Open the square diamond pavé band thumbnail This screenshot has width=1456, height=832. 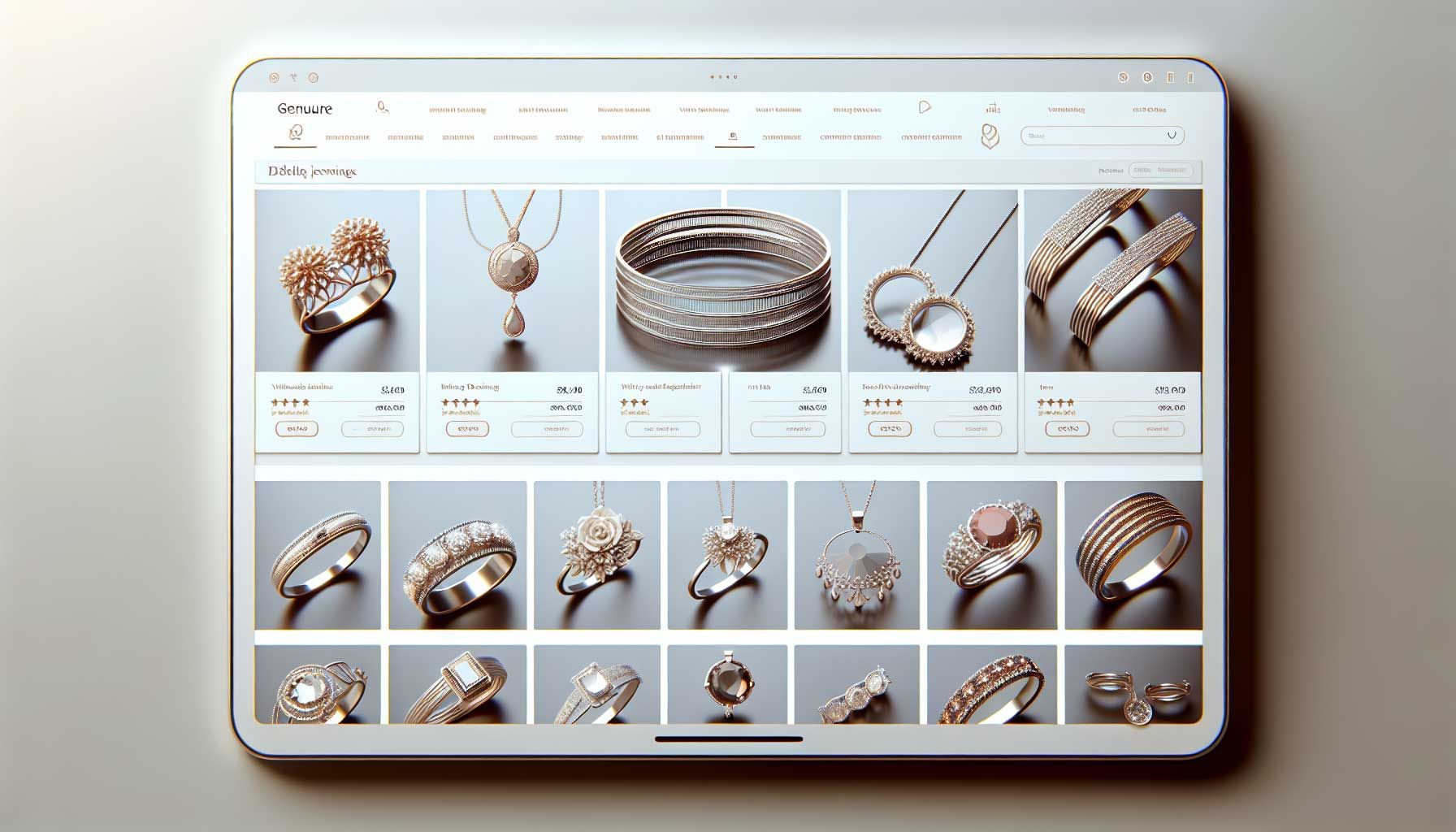tap(596, 684)
